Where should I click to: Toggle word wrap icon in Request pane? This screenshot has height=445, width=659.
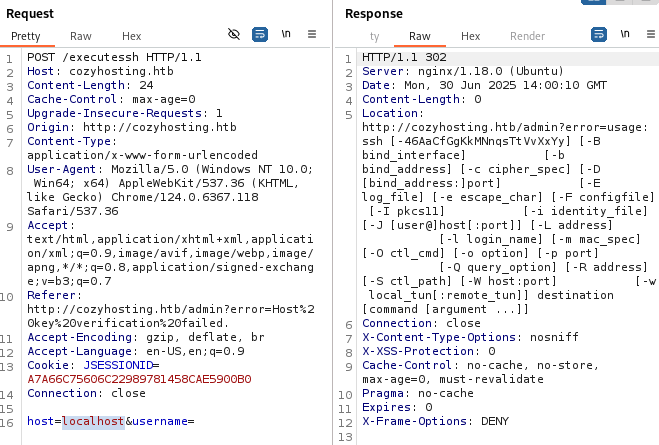[260, 34]
